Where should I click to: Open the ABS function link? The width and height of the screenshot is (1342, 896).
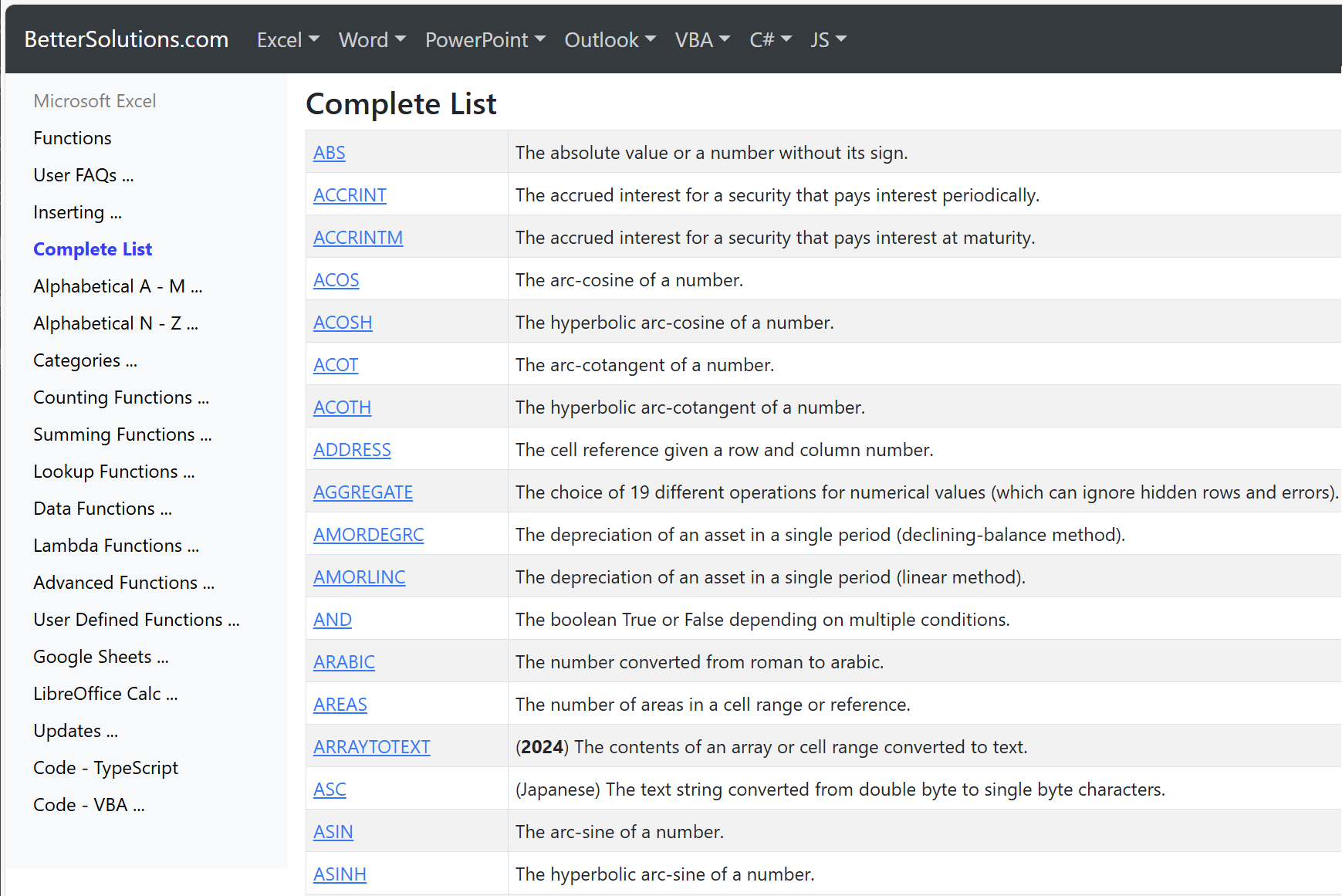coord(330,153)
